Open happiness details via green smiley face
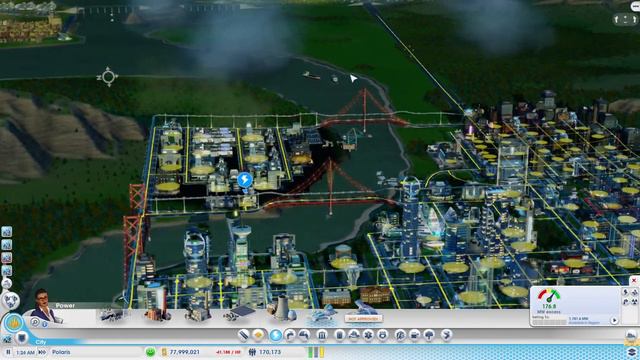The width and height of the screenshot is (640, 360). pyautogui.click(x=151, y=352)
